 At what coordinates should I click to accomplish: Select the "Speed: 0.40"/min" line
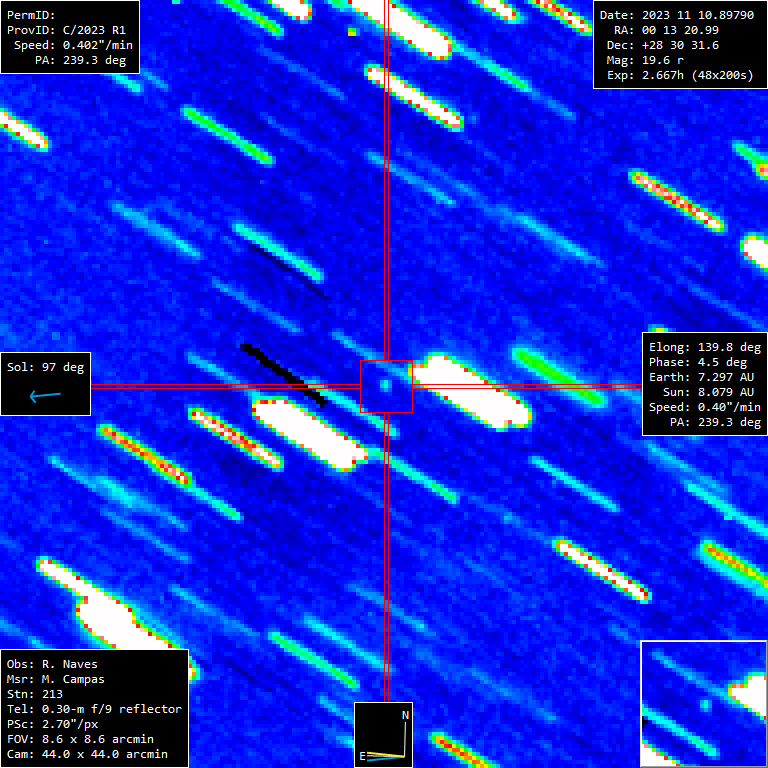(x=705, y=408)
